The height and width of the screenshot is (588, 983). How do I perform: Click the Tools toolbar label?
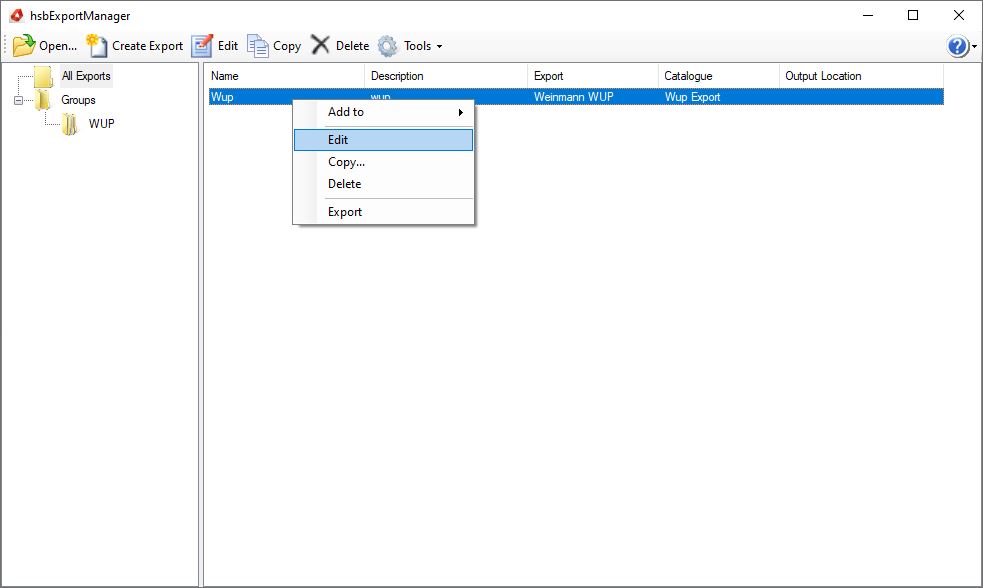tap(418, 46)
